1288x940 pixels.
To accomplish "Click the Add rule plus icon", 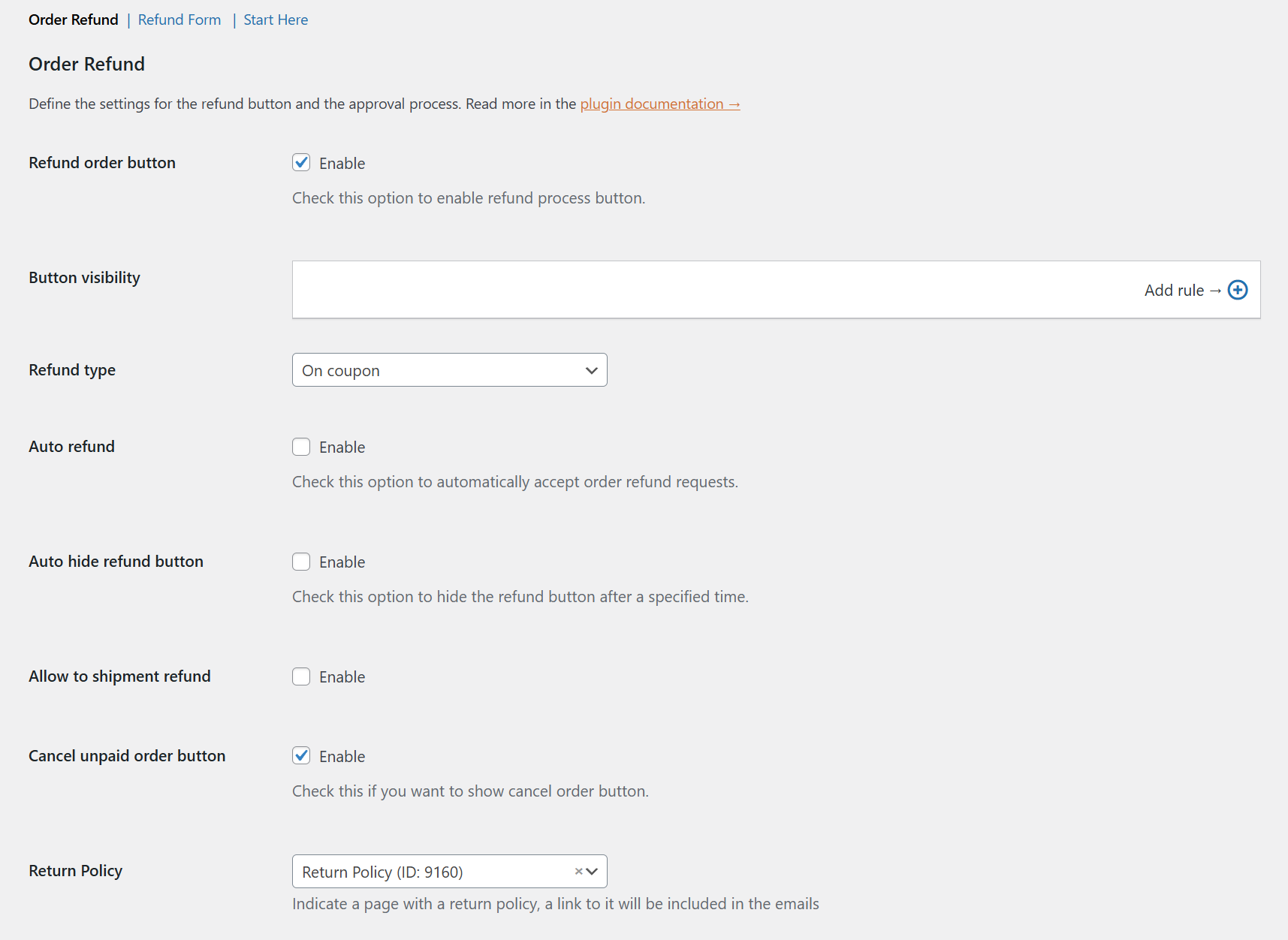I will (x=1238, y=289).
